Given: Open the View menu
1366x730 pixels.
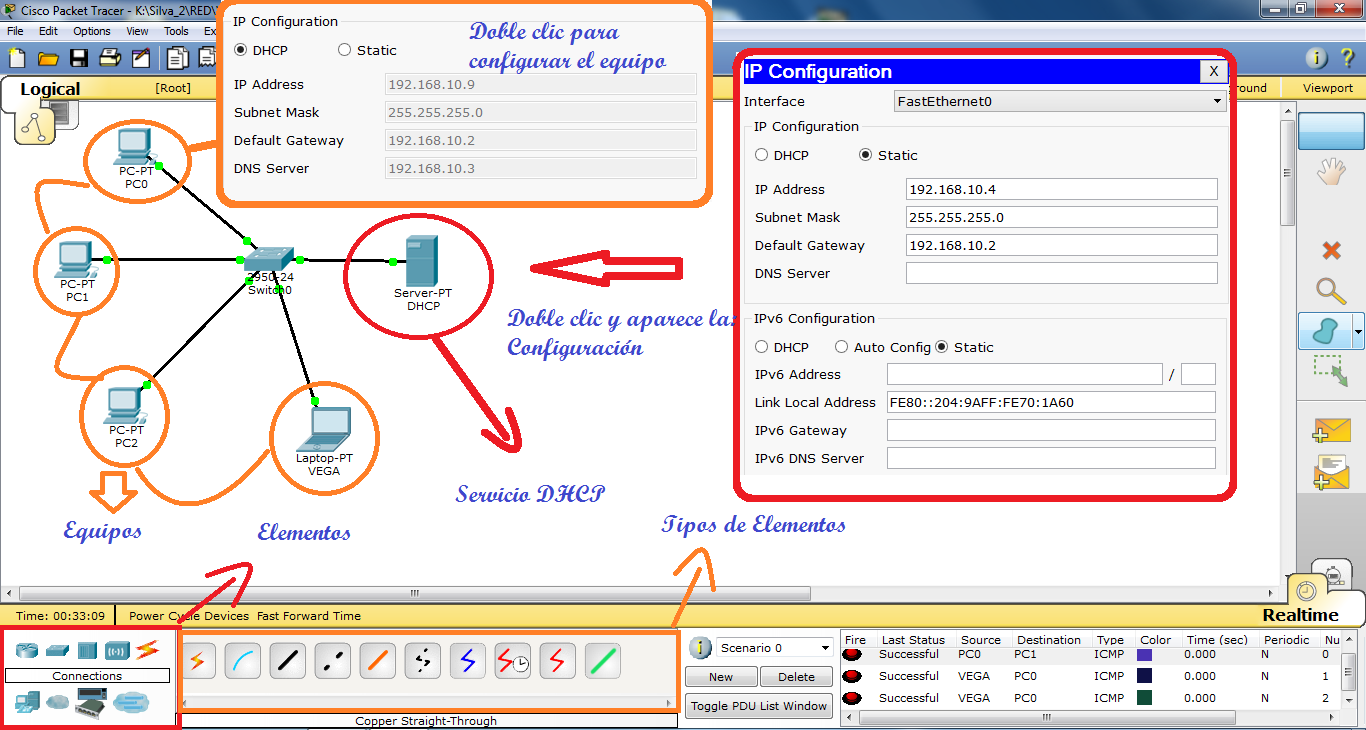Looking at the screenshot, I should tap(138, 31).
